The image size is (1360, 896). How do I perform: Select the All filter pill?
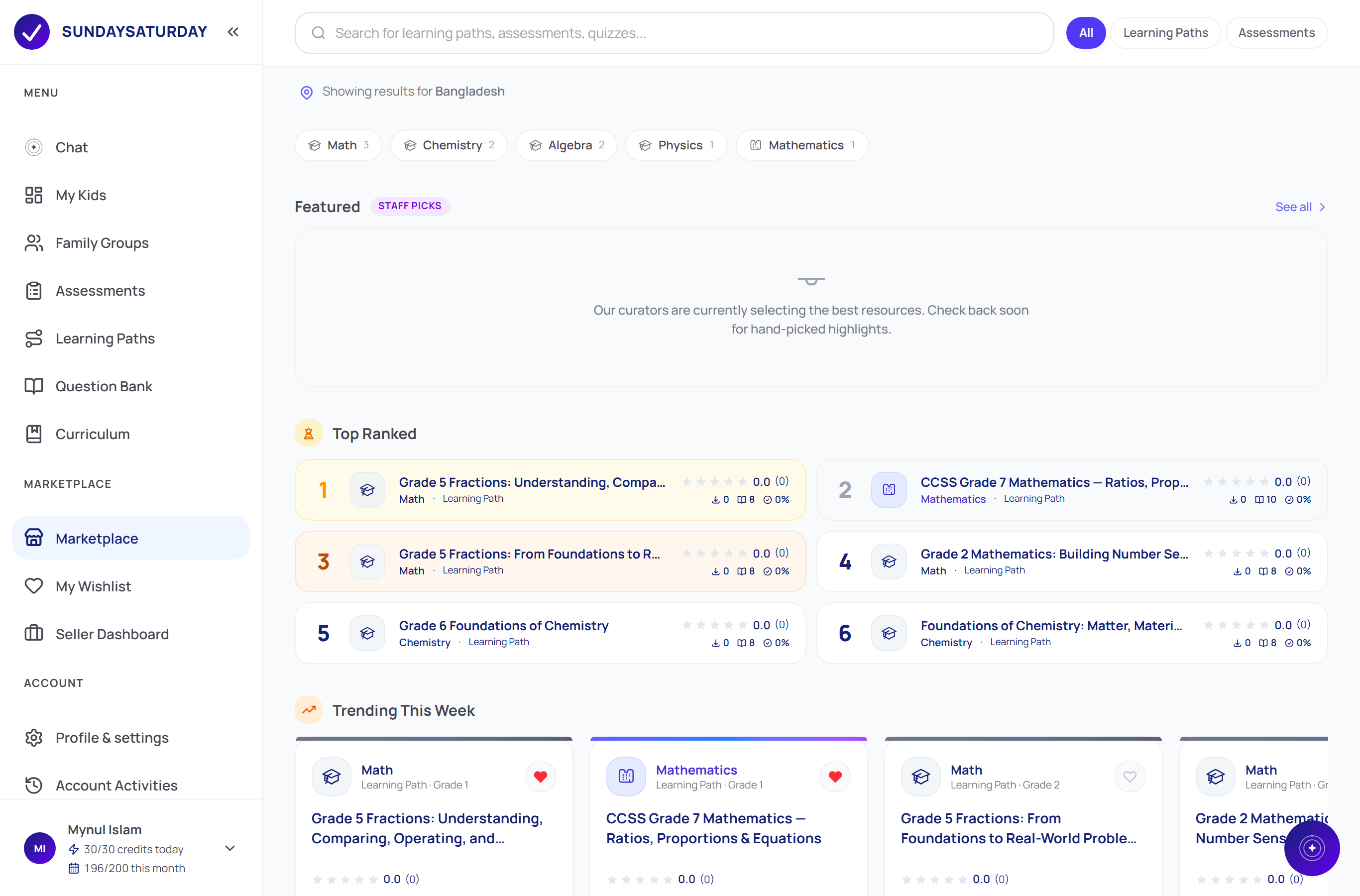1086,33
